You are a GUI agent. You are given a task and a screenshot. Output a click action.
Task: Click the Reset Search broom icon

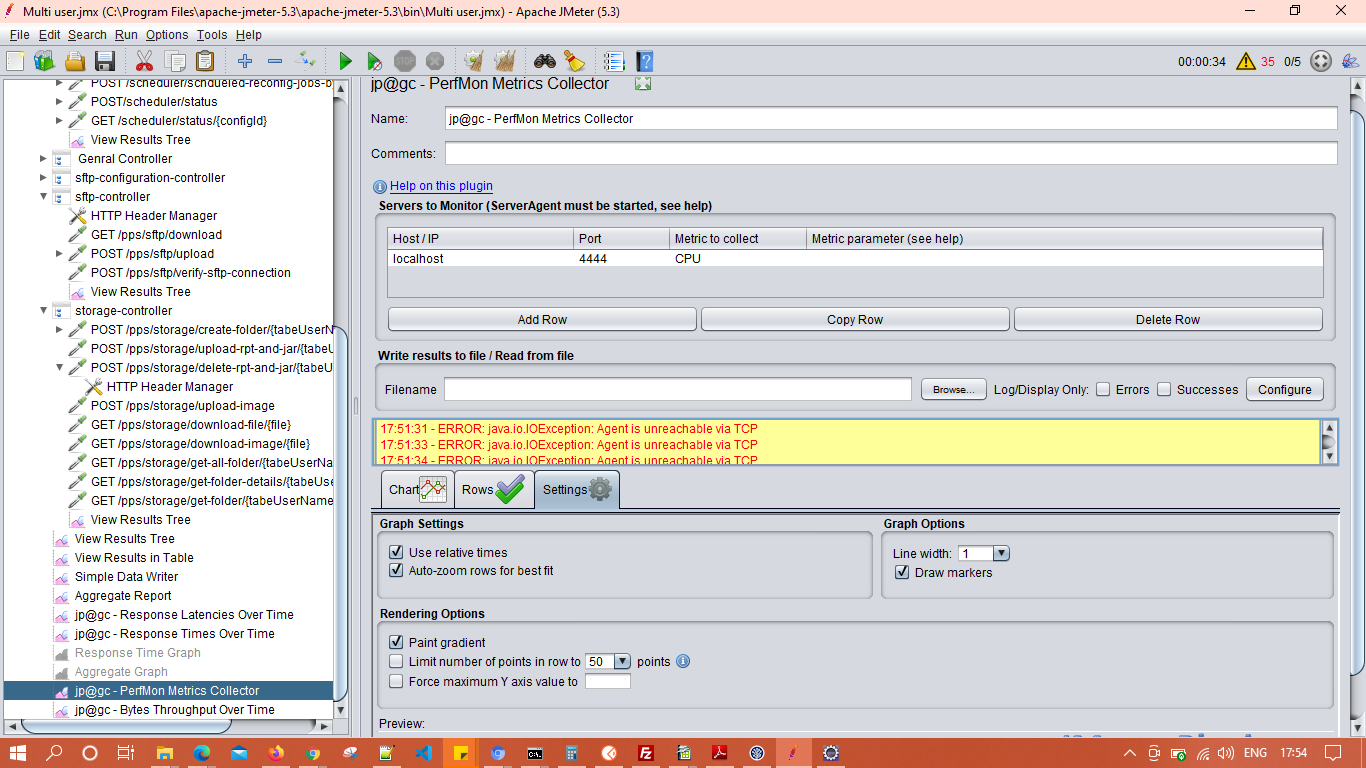pos(574,61)
